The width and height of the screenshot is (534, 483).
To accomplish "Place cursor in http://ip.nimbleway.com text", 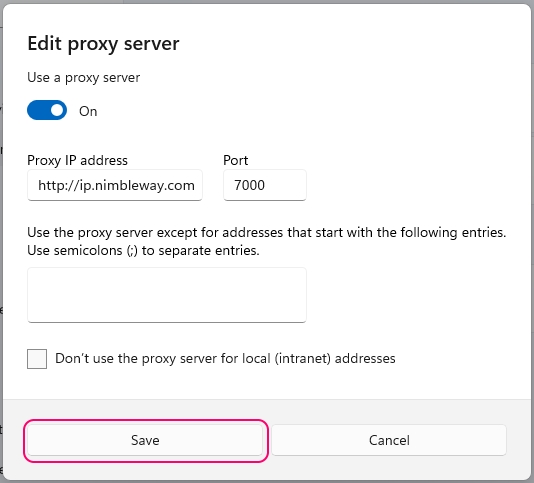I will pos(116,185).
